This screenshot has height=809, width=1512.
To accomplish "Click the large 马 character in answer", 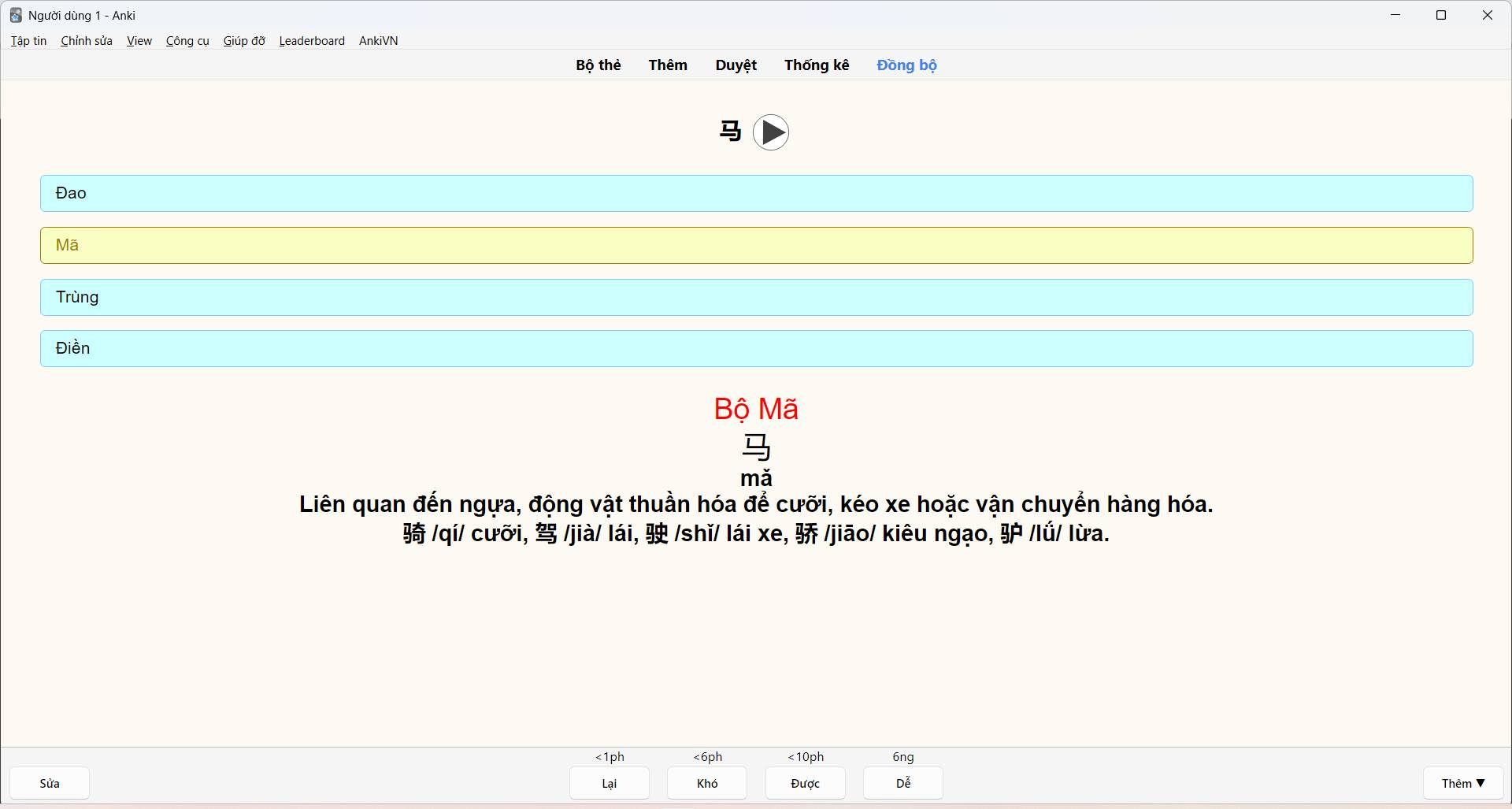I will (756, 447).
